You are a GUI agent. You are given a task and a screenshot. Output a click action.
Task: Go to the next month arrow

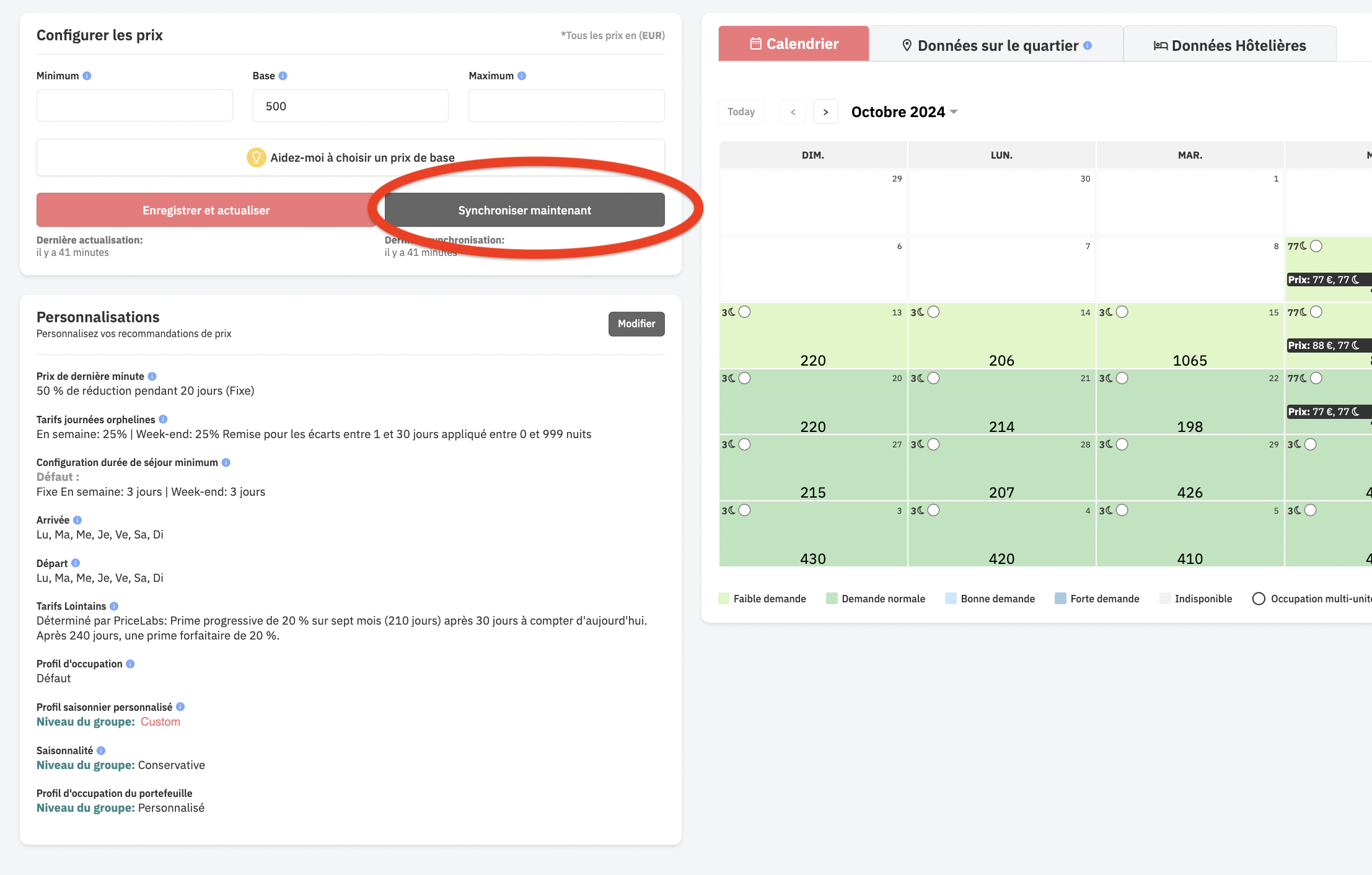(825, 112)
